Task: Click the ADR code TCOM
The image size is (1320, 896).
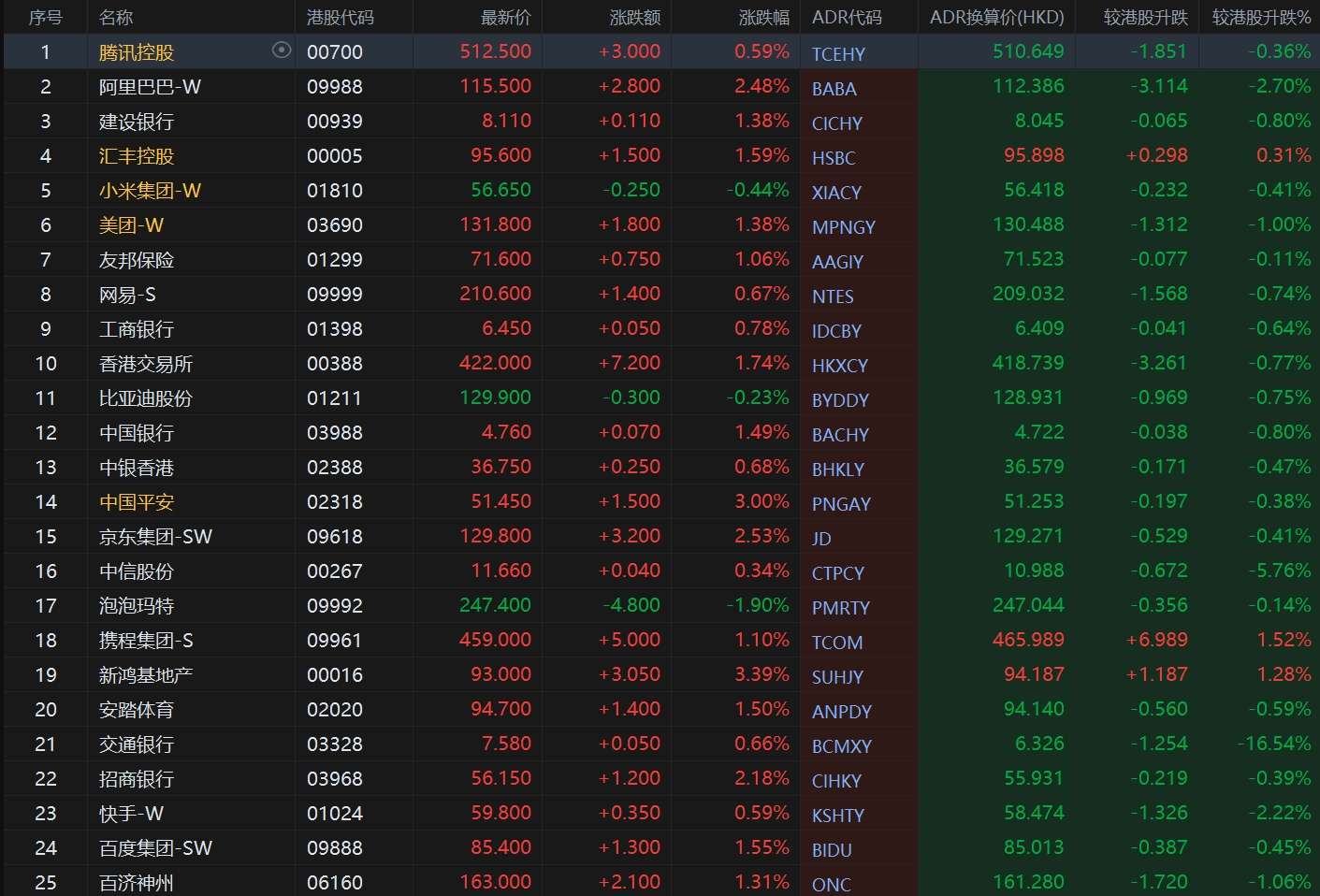Action: click(837, 643)
